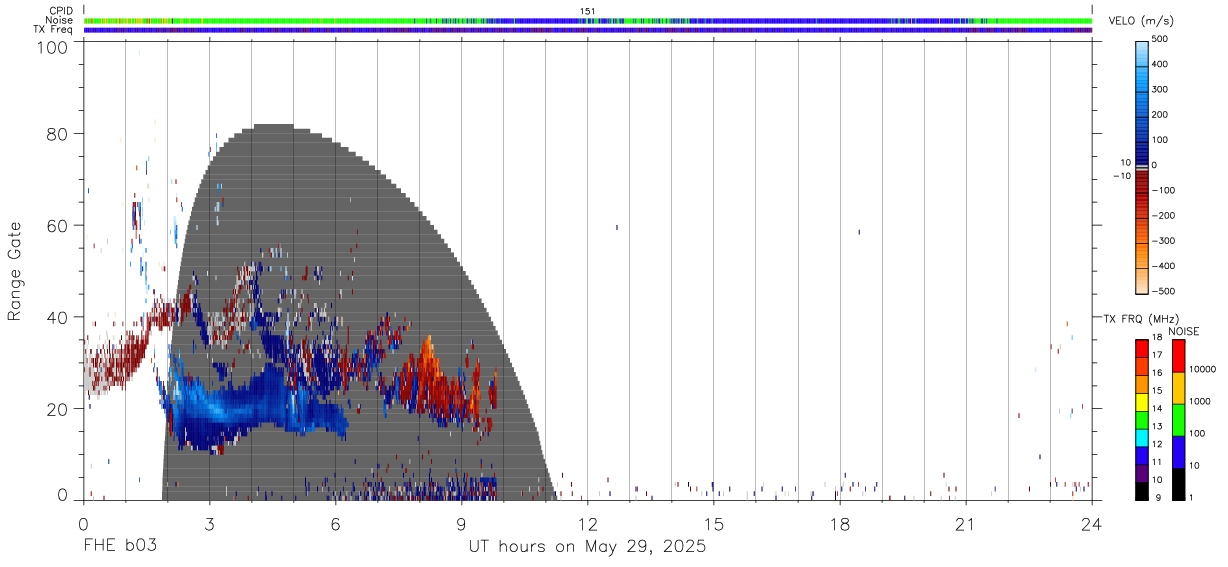Select the blue TX frequency strip
Viewport: 1228px width, 567px height.
pos(588,29)
